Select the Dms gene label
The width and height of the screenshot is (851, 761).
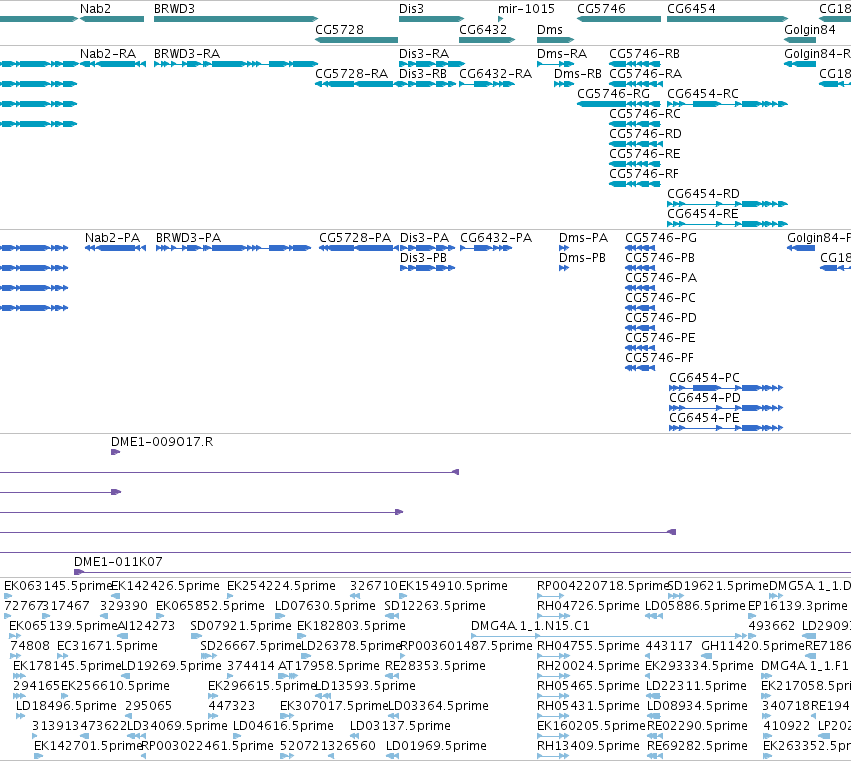tap(550, 29)
